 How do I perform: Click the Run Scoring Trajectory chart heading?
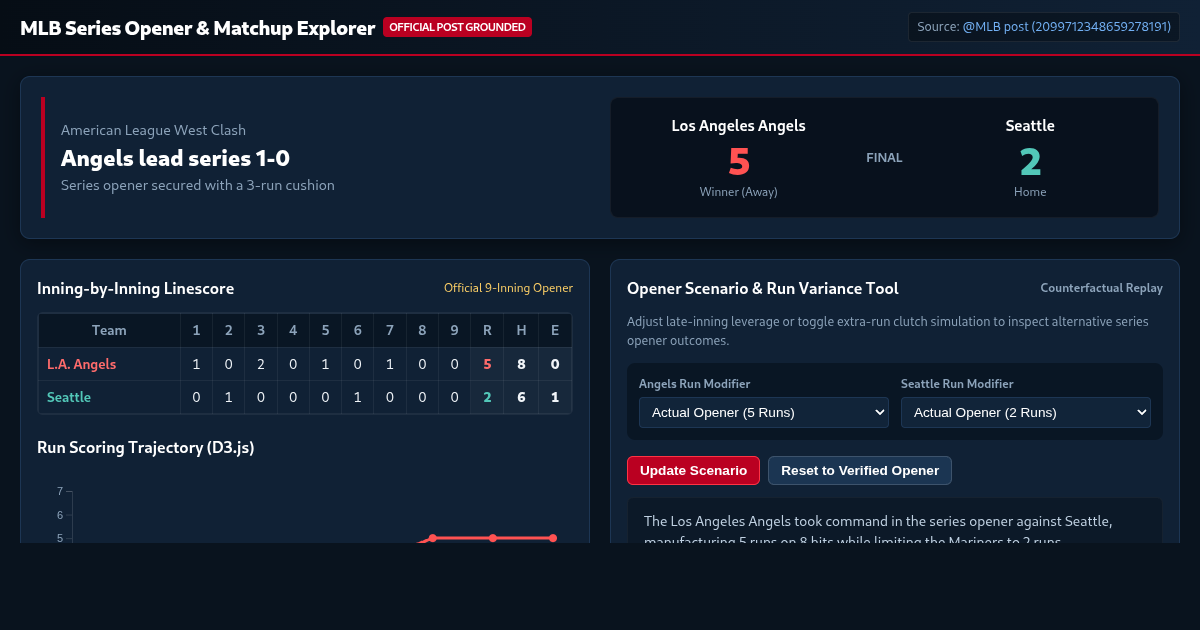[146, 447]
